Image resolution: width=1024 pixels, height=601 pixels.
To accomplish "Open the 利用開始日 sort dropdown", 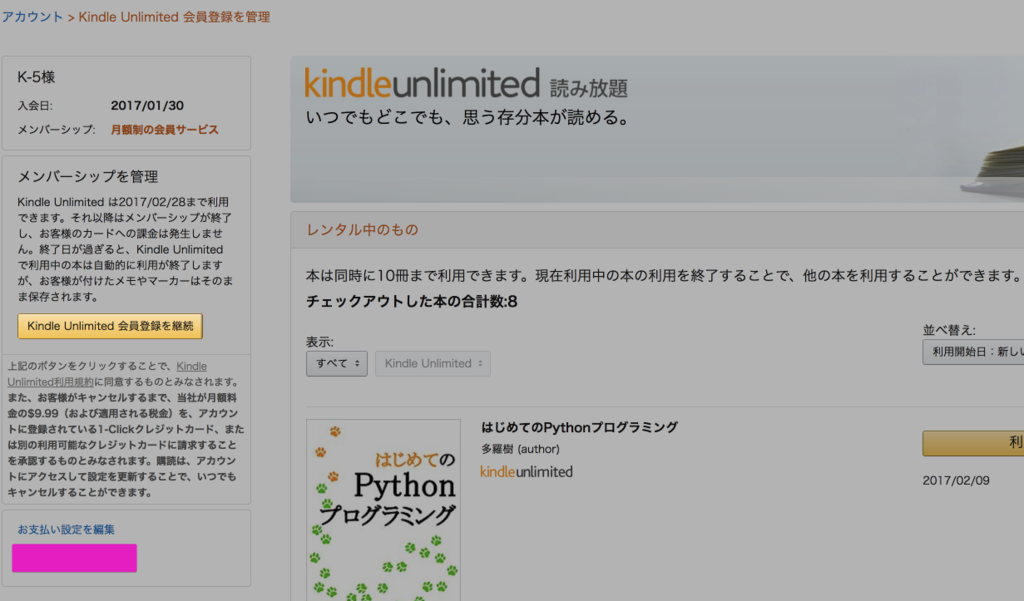I will (973, 352).
